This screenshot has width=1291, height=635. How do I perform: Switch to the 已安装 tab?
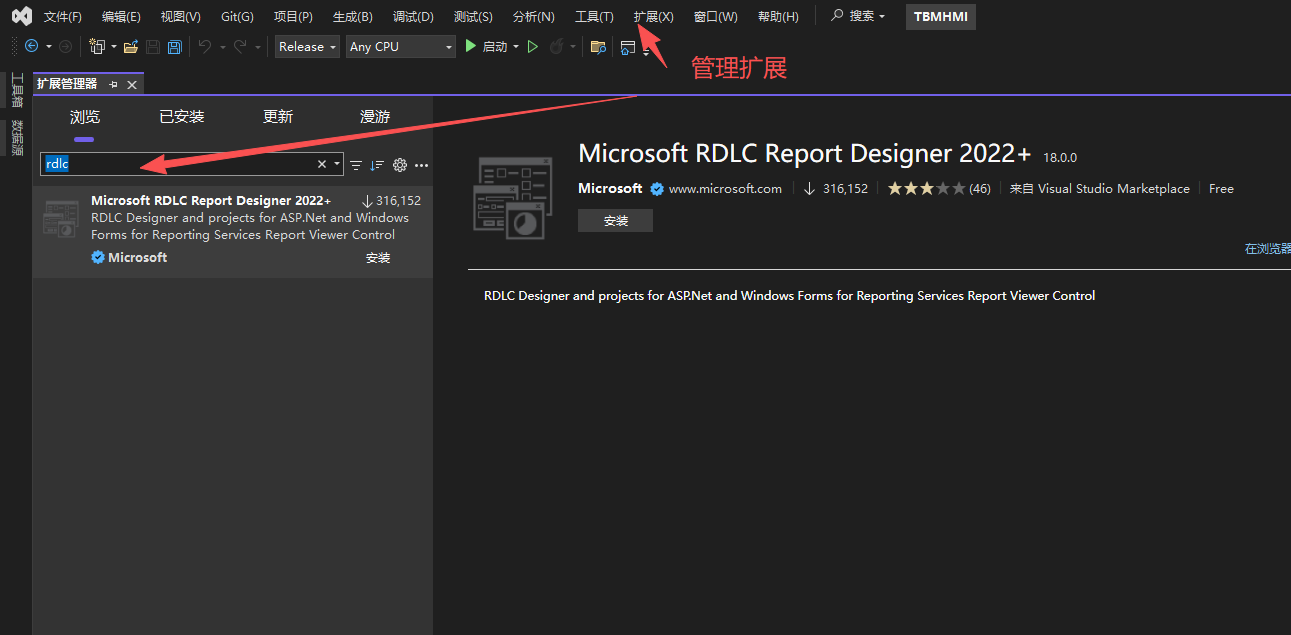[x=182, y=117]
